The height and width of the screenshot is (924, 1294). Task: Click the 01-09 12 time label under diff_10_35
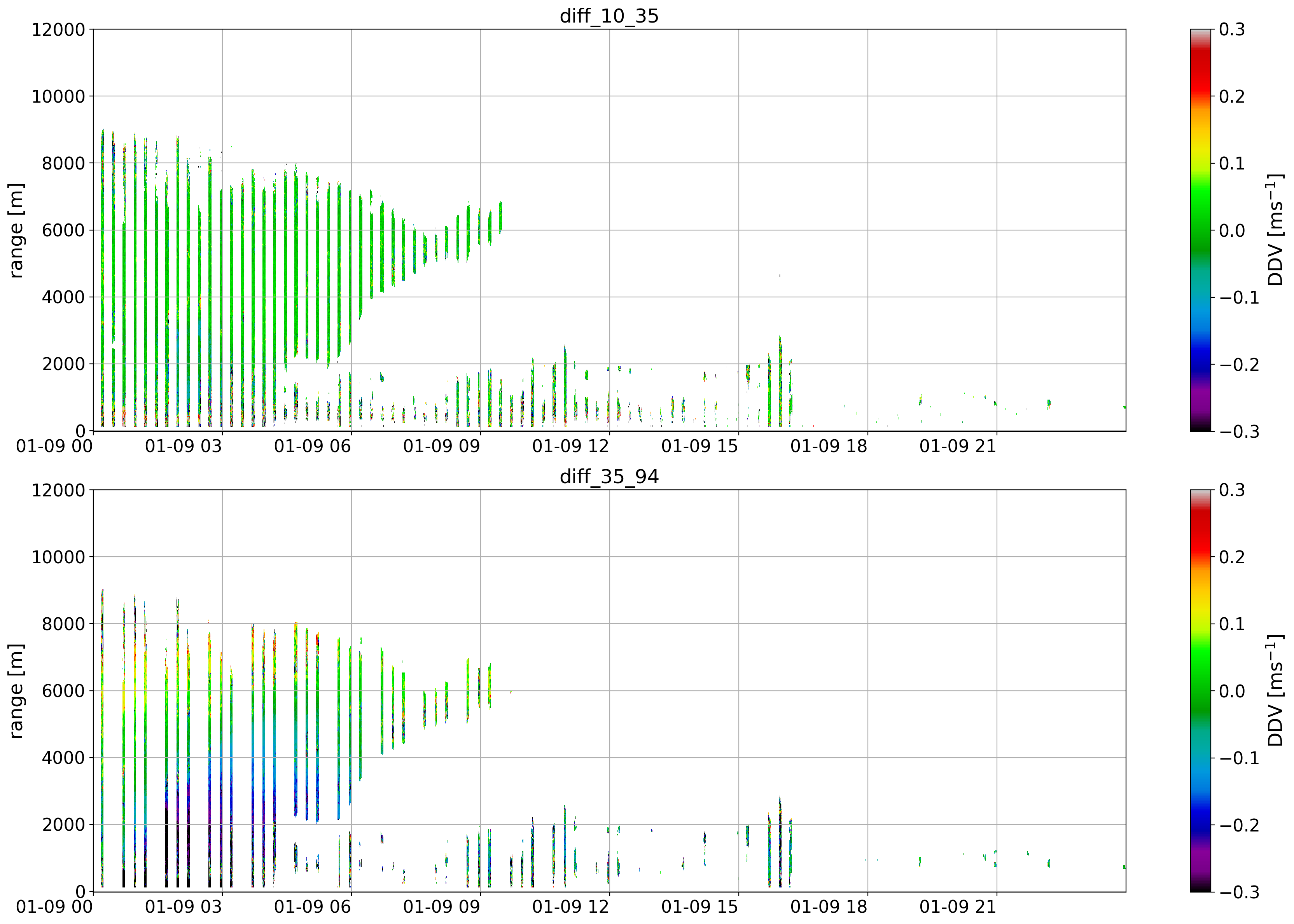pos(571,446)
